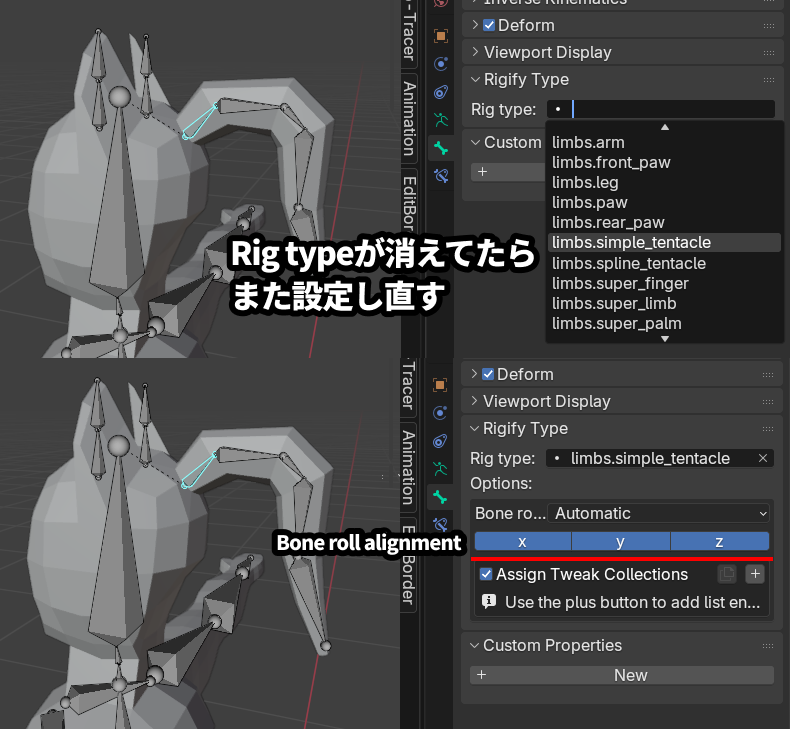
Task: Select green Bone properties tab in lower screenshot
Action: (440, 497)
